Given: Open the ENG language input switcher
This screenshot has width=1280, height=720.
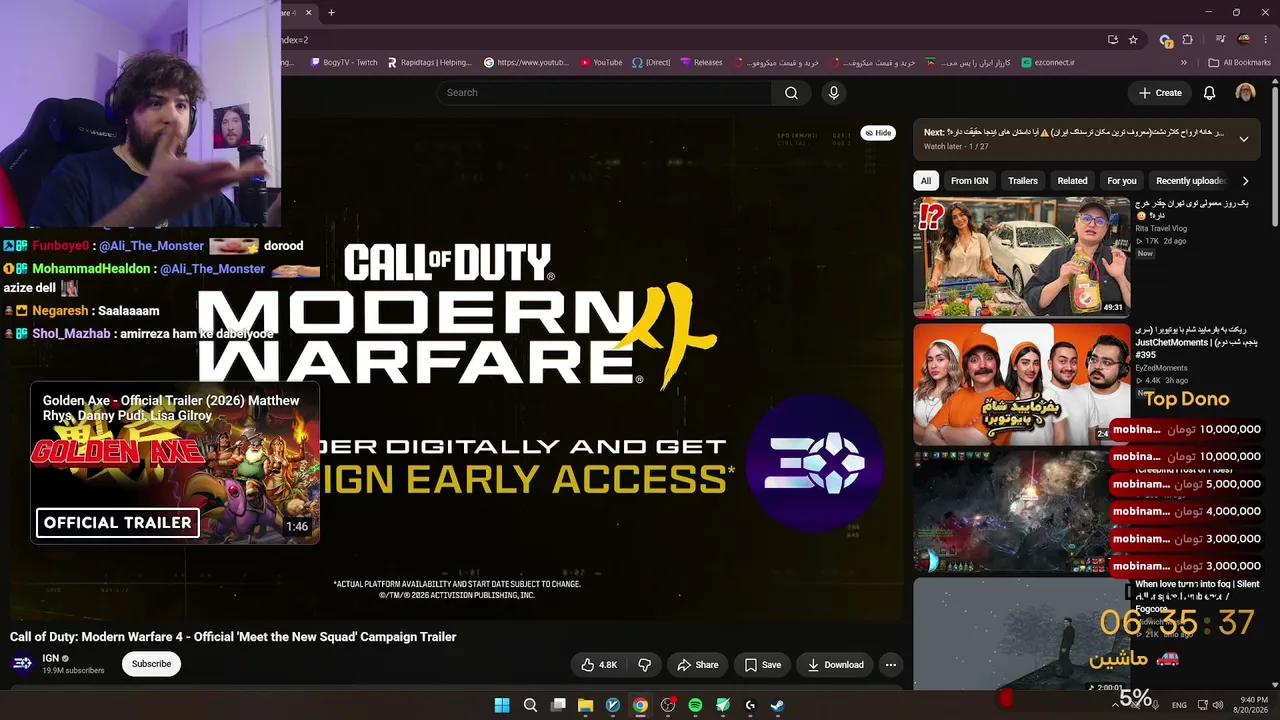Looking at the screenshot, I should point(1179,705).
